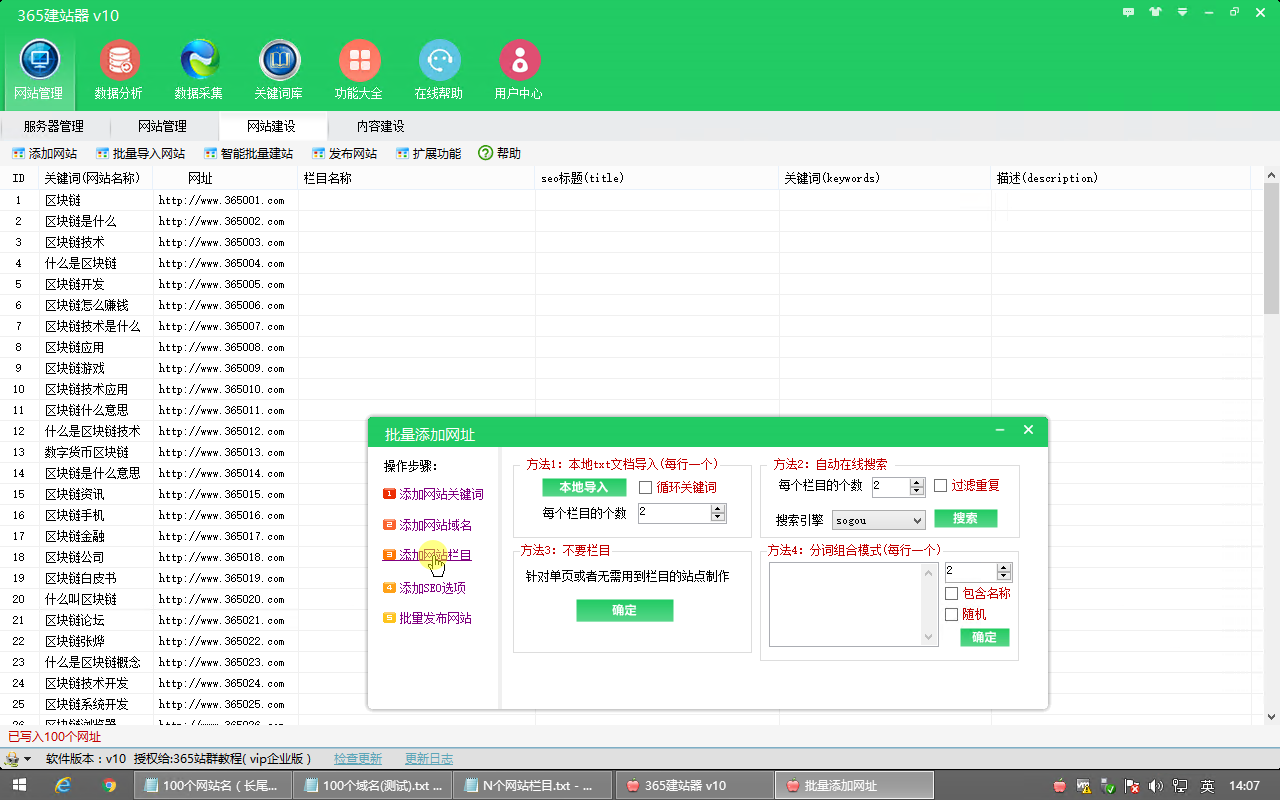This screenshot has width=1280, height=800.
Task: Click 确定 in 方法3 不要栏目
Action: [624, 611]
